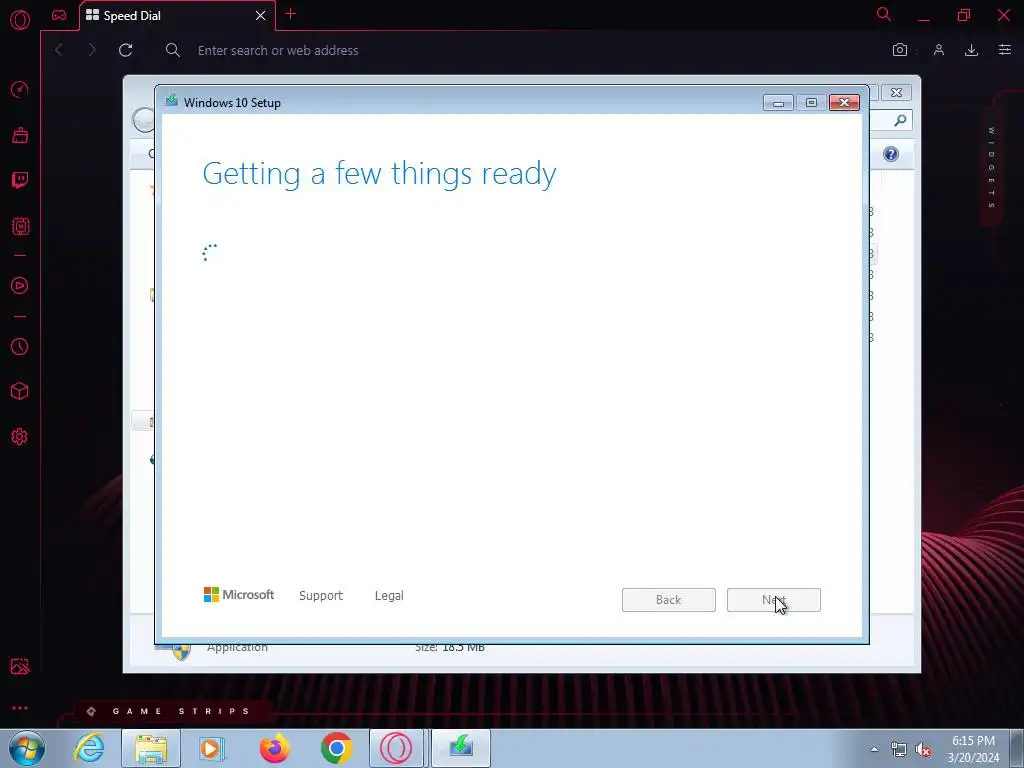Open GX Corner gamepad icon in tab bar
The height and width of the screenshot is (768, 1024).
click(x=59, y=15)
